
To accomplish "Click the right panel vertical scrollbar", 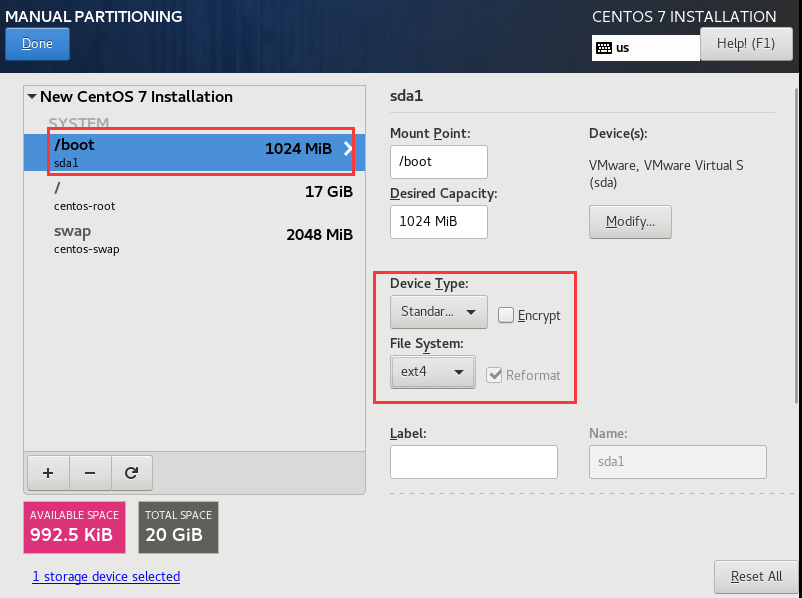I will click(797, 246).
